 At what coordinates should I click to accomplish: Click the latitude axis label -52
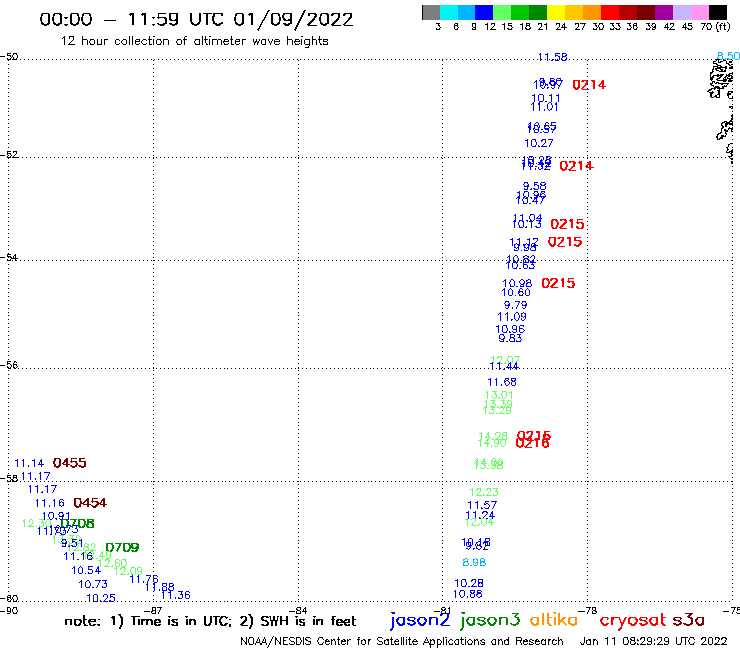[9, 155]
